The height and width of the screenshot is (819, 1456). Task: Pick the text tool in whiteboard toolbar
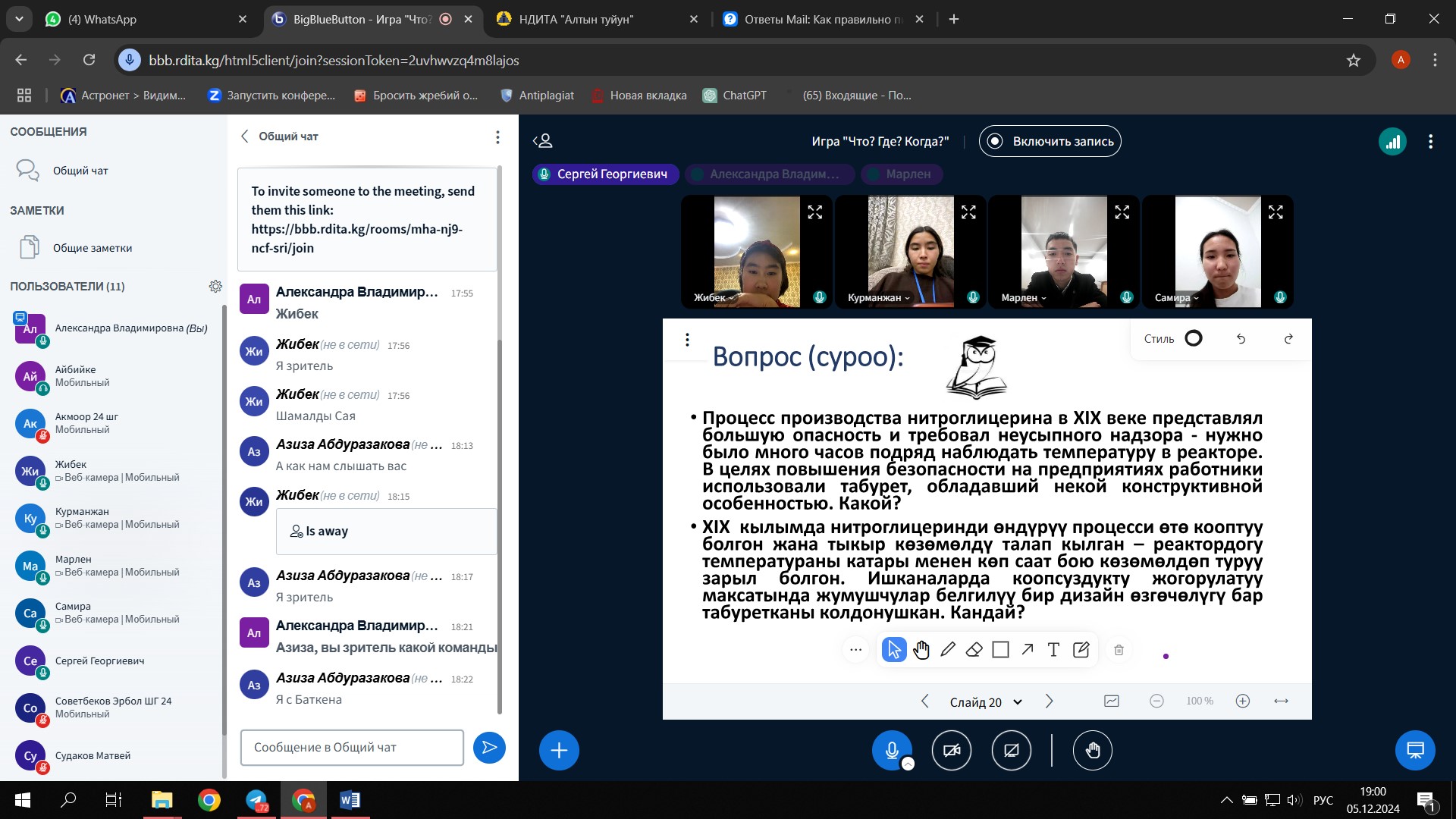[1053, 650]
